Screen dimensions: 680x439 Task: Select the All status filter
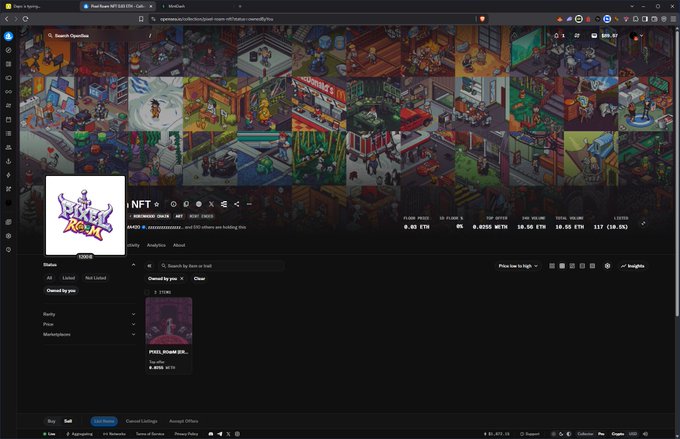pos(49,278)
